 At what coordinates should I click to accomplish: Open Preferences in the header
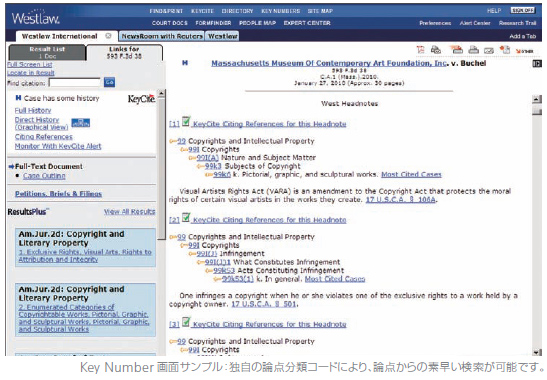[435, 23]
